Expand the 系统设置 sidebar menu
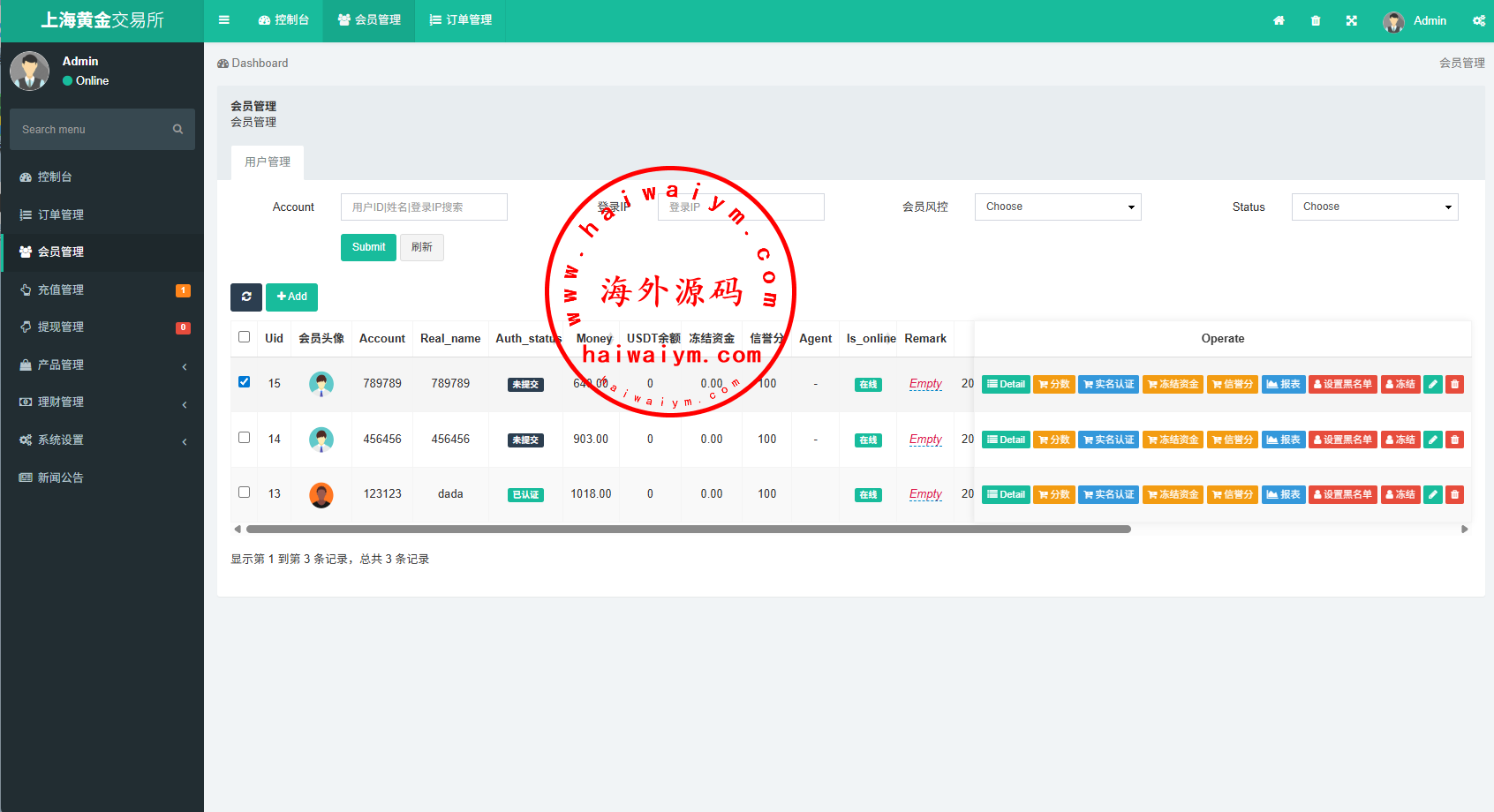The image size is (1494, 812). pos(102,440)
